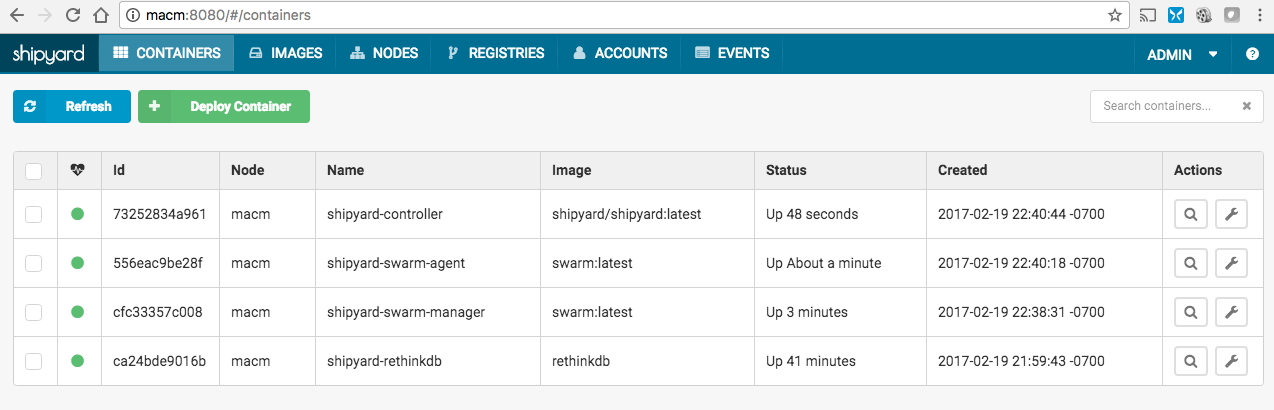
Task: Open the Containers tab
Action: click(167, 53)
